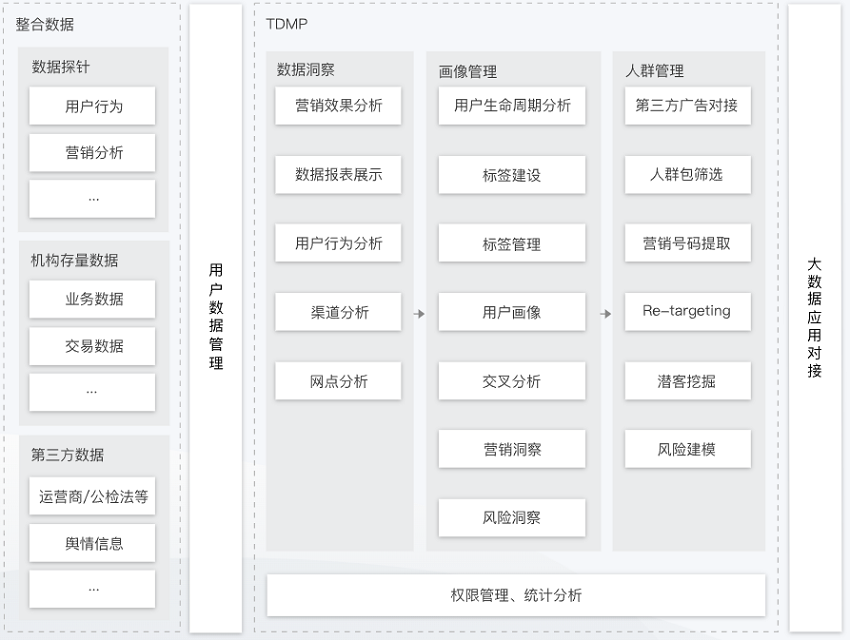Click the 营销洞察 box

pyautogui.click(x=512, y=449)
